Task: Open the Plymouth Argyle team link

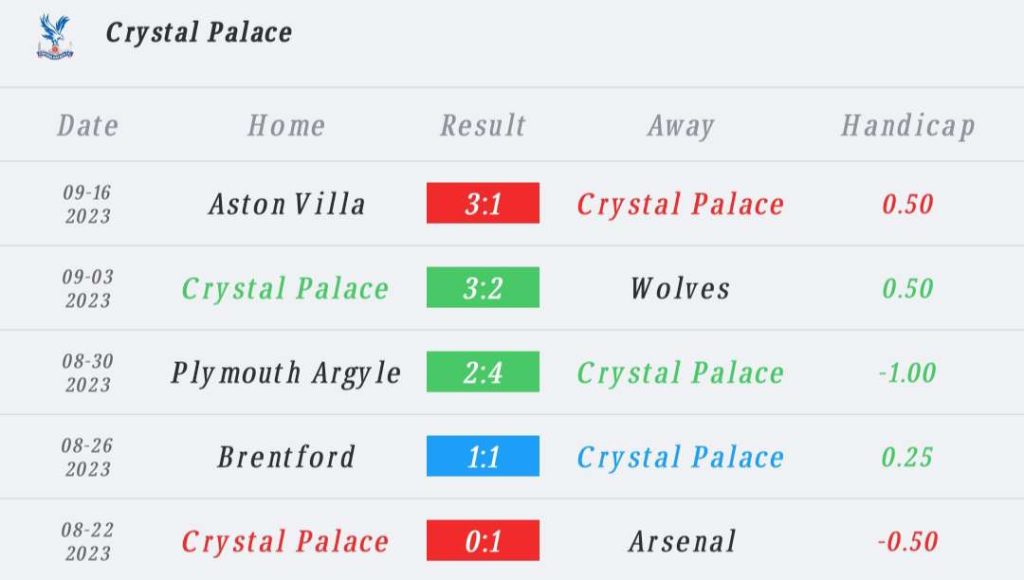Action: point(286,373)
